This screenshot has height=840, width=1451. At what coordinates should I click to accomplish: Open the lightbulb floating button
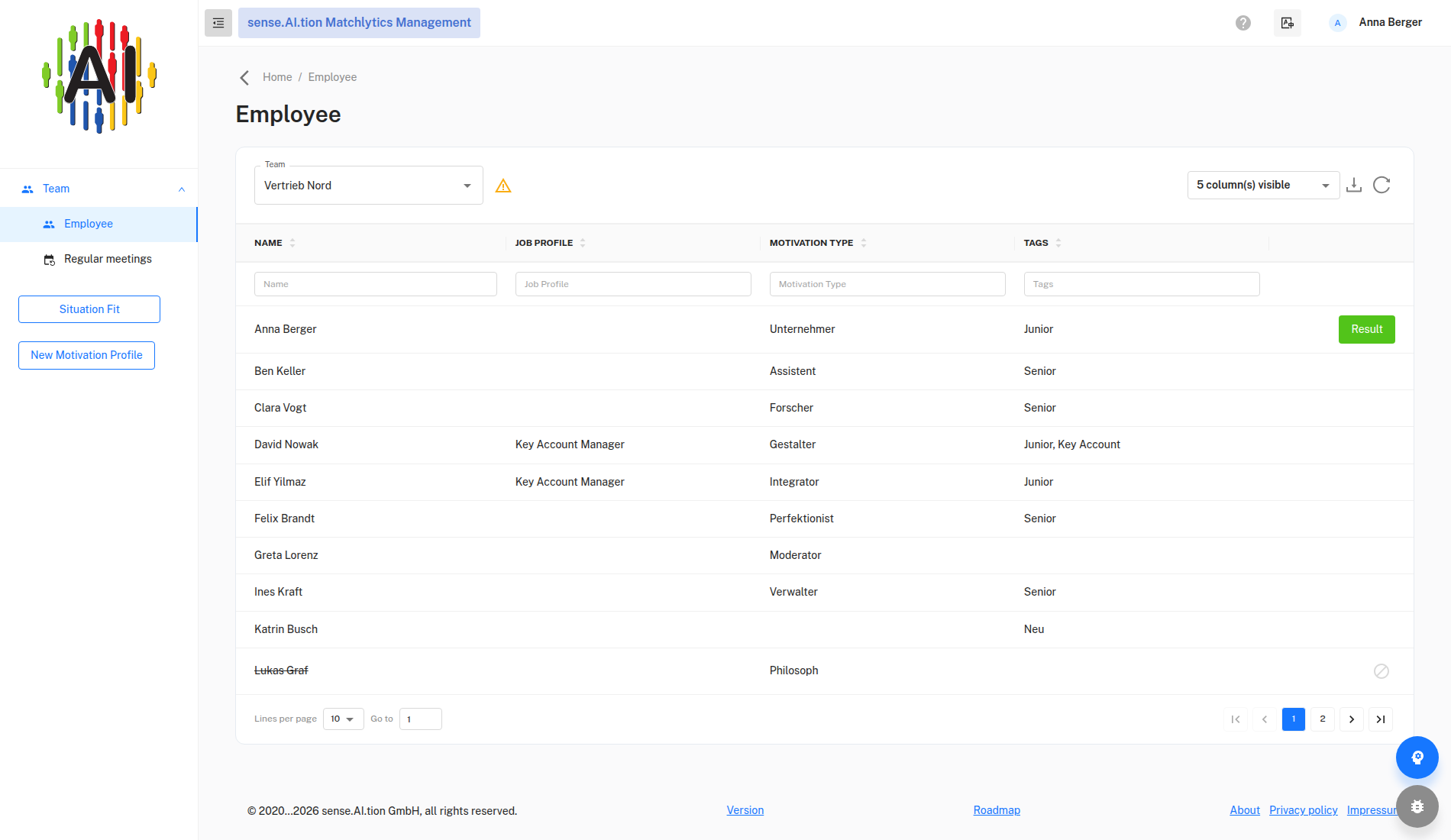click(x=1417, y=758)
